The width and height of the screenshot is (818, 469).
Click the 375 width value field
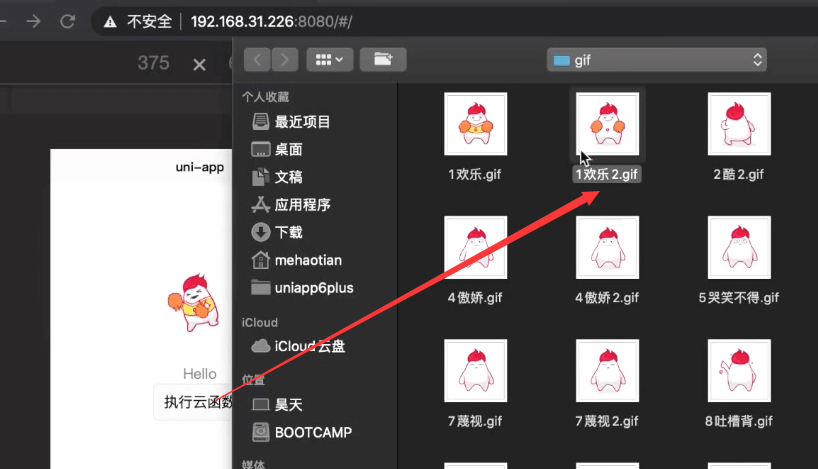point(153,63)
